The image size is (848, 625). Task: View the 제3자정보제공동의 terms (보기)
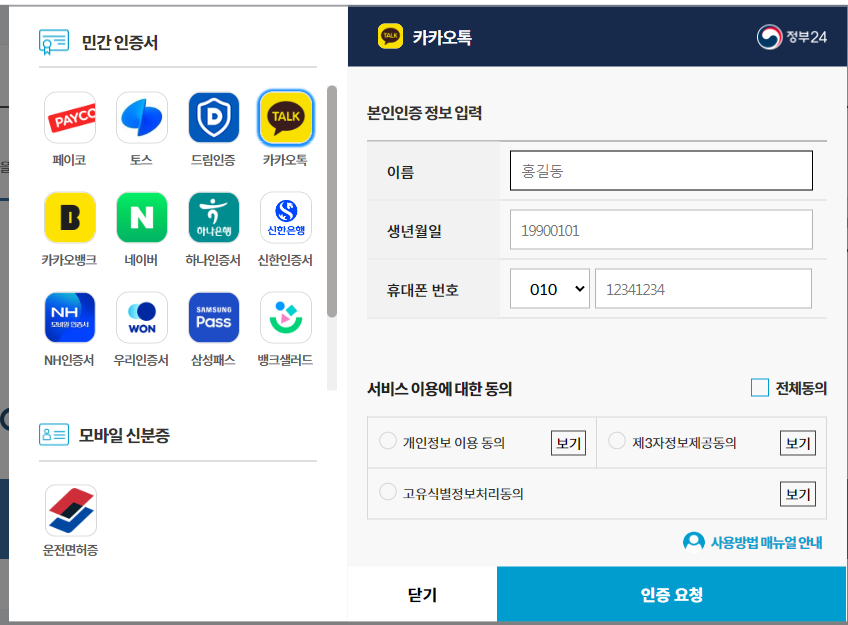tap(798, 443)
